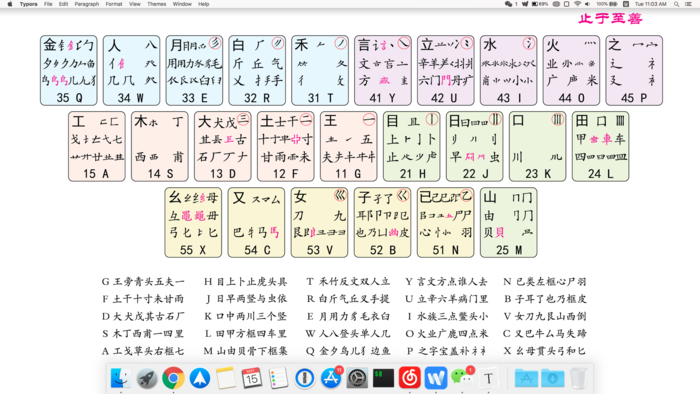Click the '34 W' key card label
Image resolution: width=700 pixels, height=394 pixels.
130,98
